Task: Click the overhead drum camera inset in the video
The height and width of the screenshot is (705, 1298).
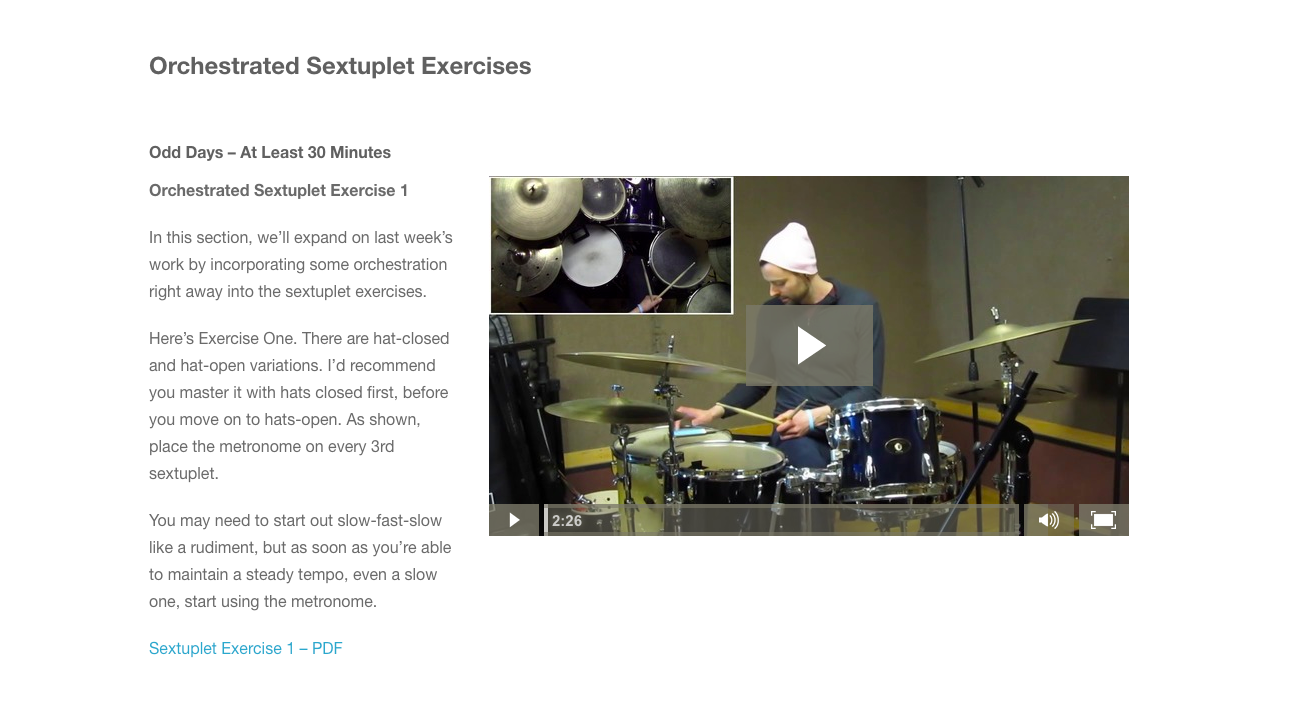Action: [x=611, y=245]
